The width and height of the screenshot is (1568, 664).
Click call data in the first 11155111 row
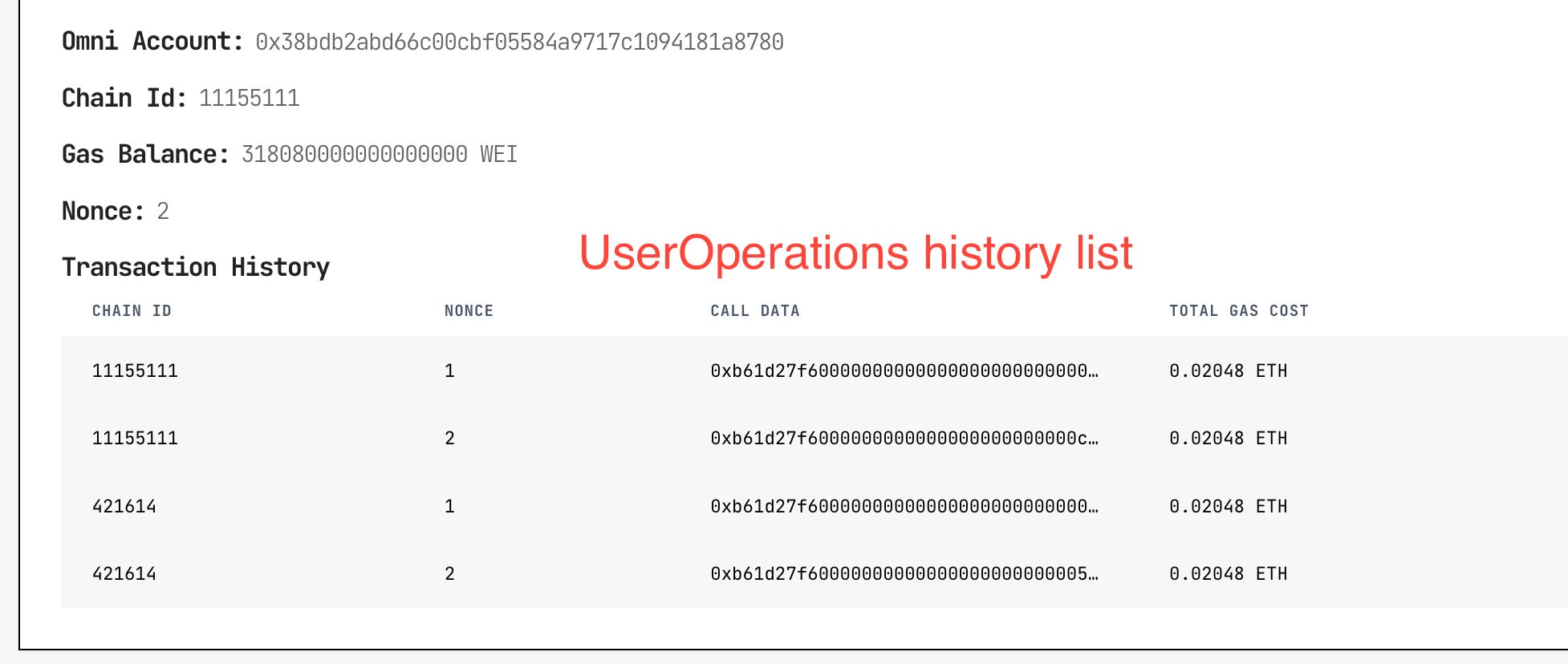click(904, 370)
